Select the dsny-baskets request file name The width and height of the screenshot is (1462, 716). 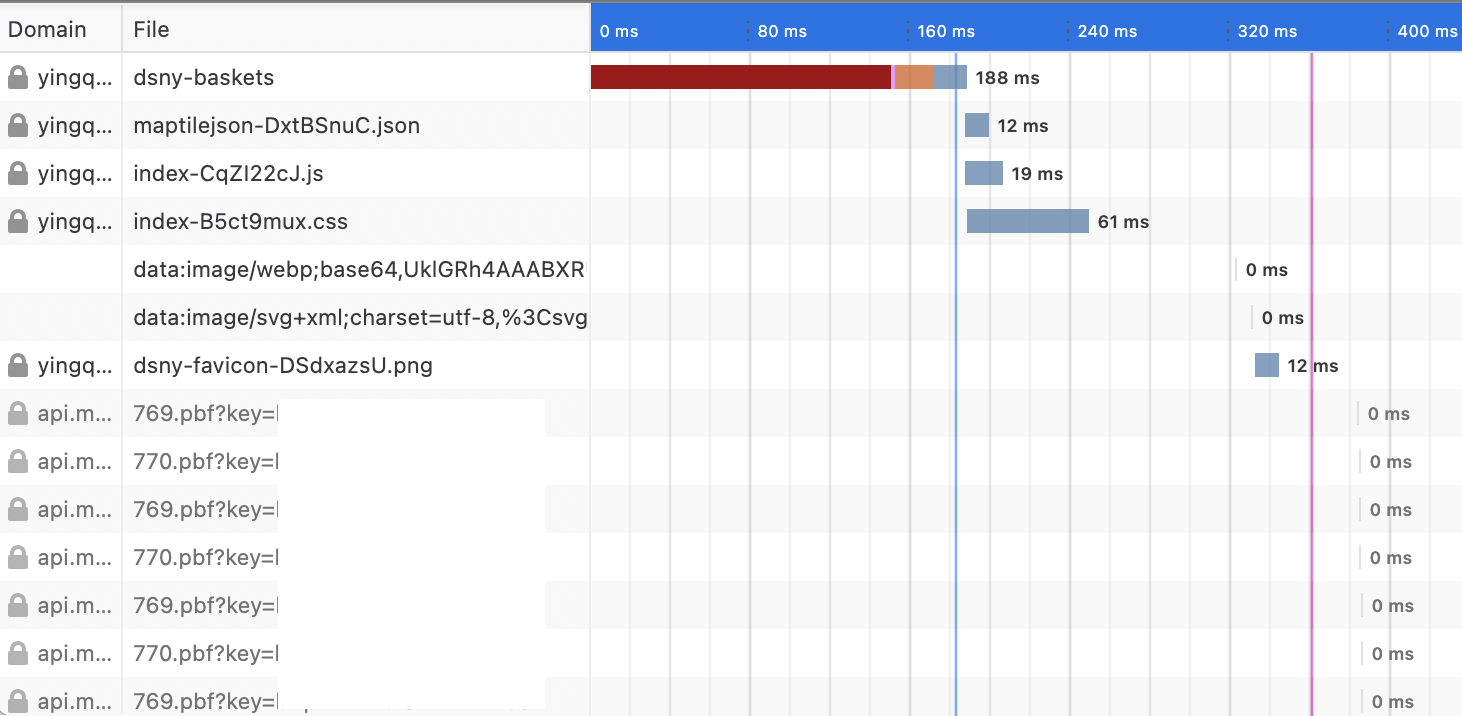coord(204,77)
